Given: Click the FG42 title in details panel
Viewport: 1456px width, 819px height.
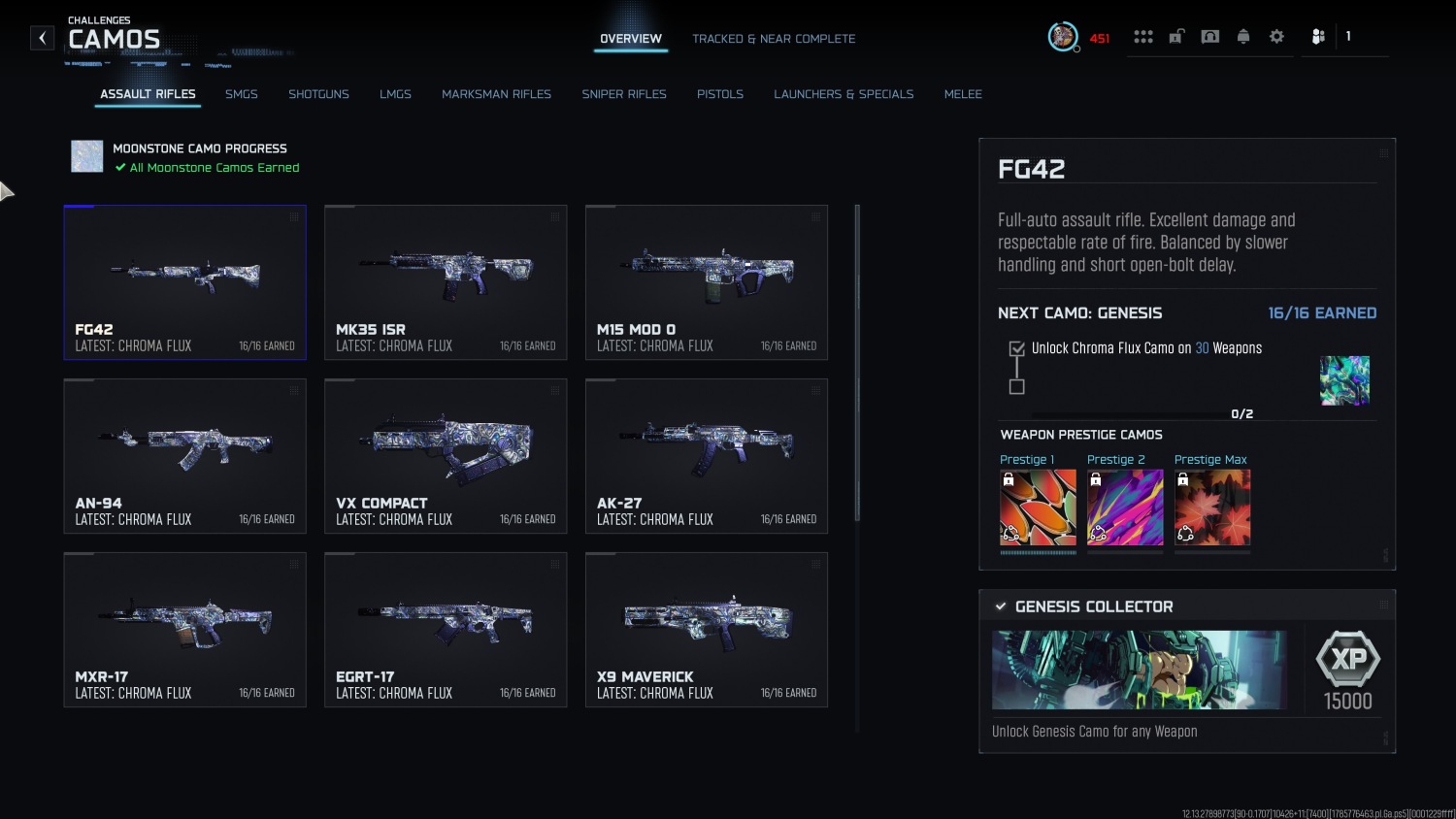Looking at the screenshot, I should point(1031,169).
